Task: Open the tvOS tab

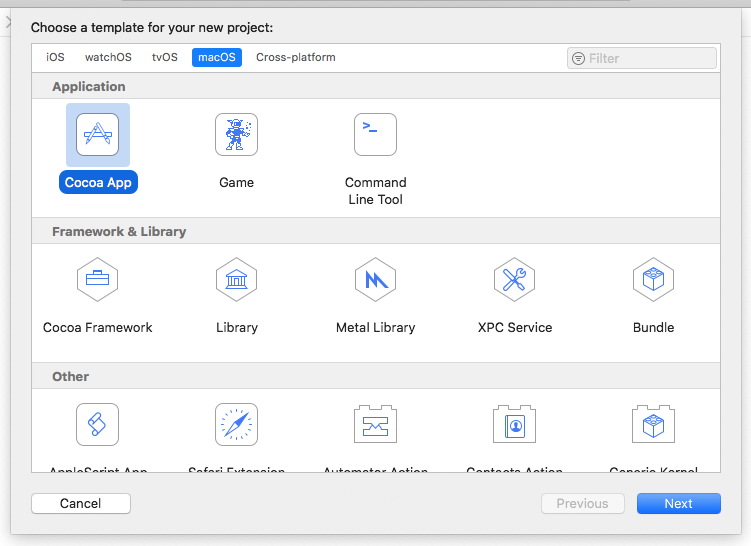Action: click(165, 57)
